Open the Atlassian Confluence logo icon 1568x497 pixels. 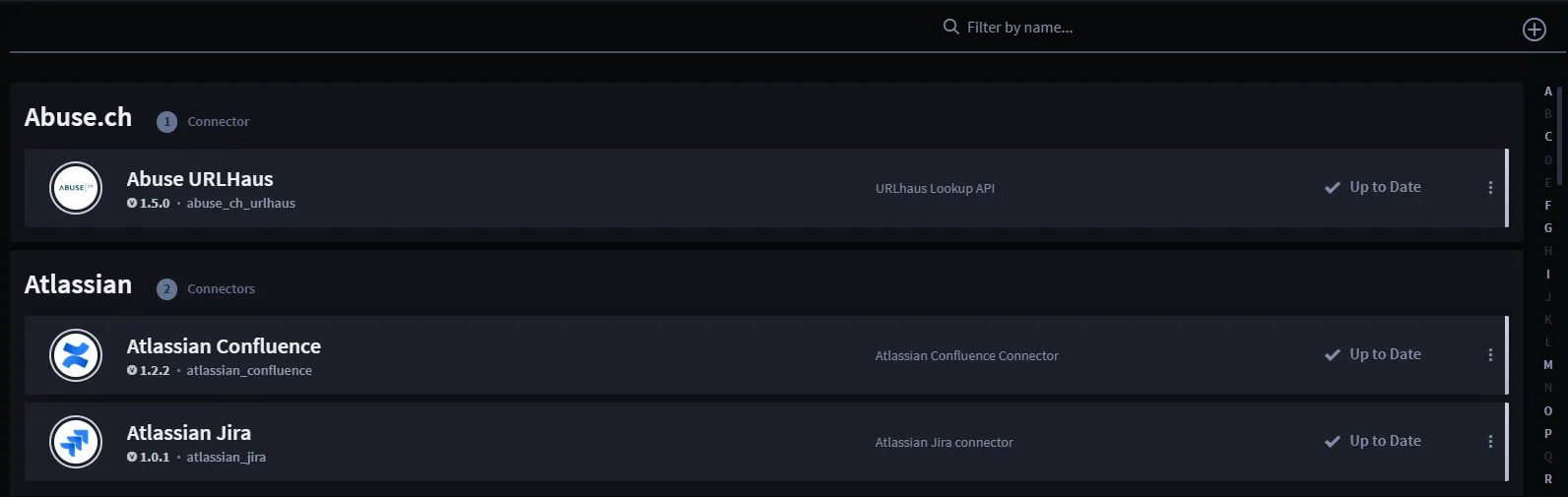coord(76,355)
